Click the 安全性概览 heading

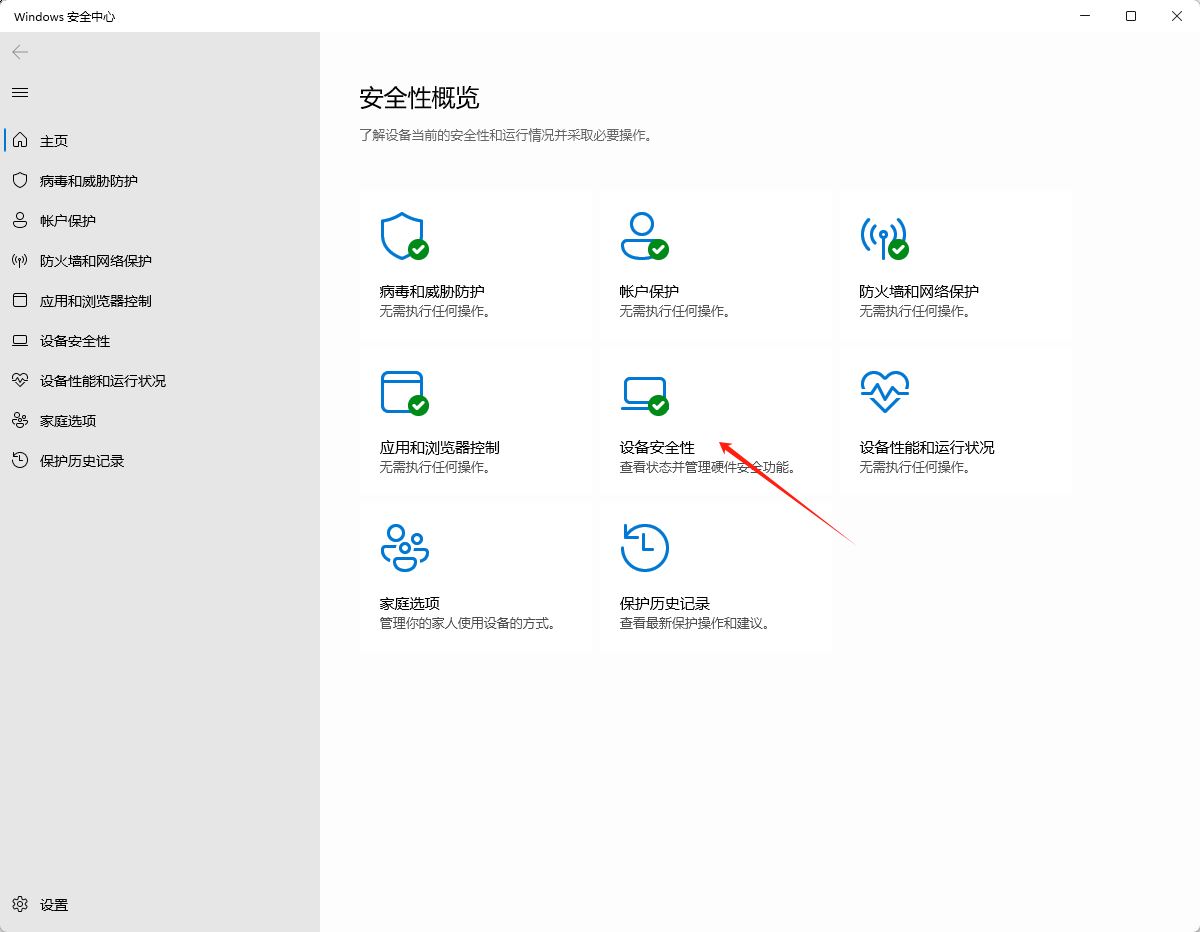(419, 98)
